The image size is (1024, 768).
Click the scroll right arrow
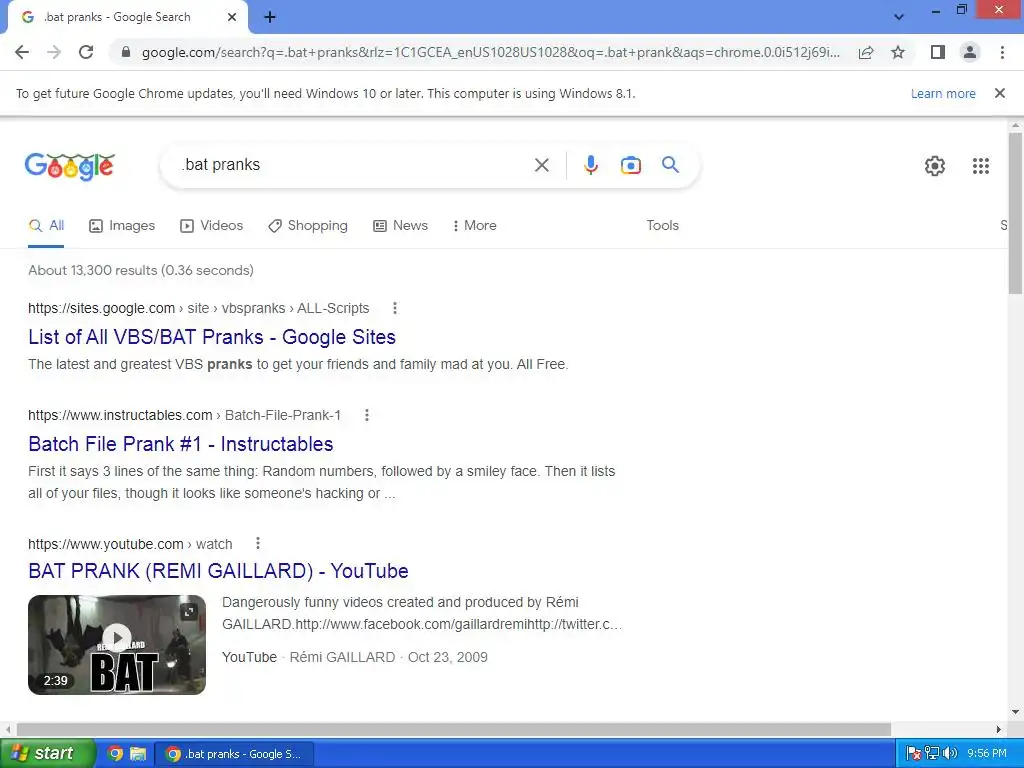pos(999,729)
